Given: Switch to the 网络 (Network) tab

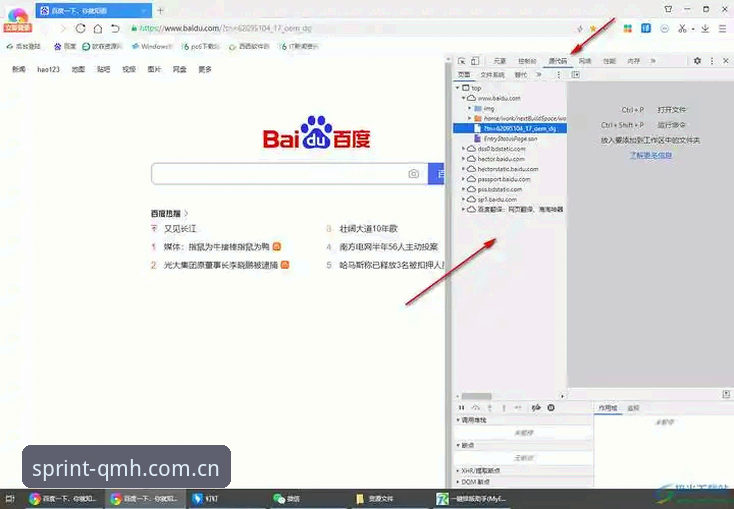Looking at the screenshot, I should tap(585, 61).
